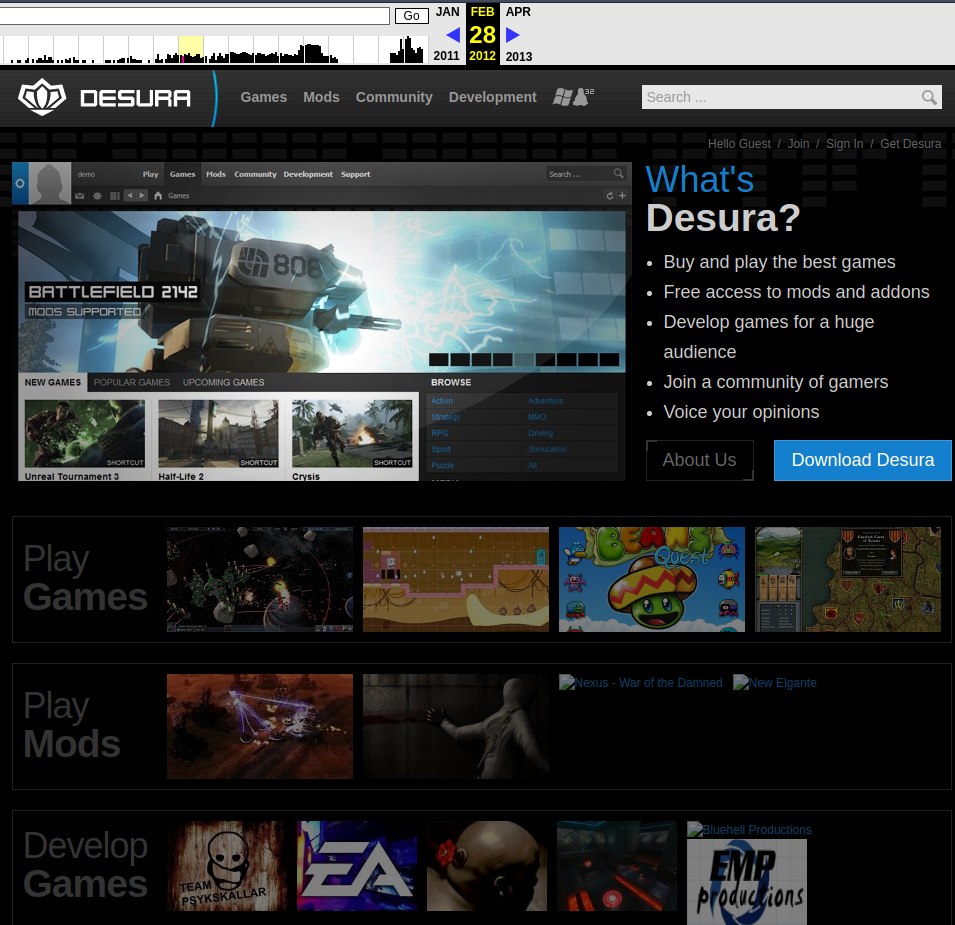Screen dimensions: 955x925
Task: Open the Beans Quest game thumbnail
Action: coord(652,579)
